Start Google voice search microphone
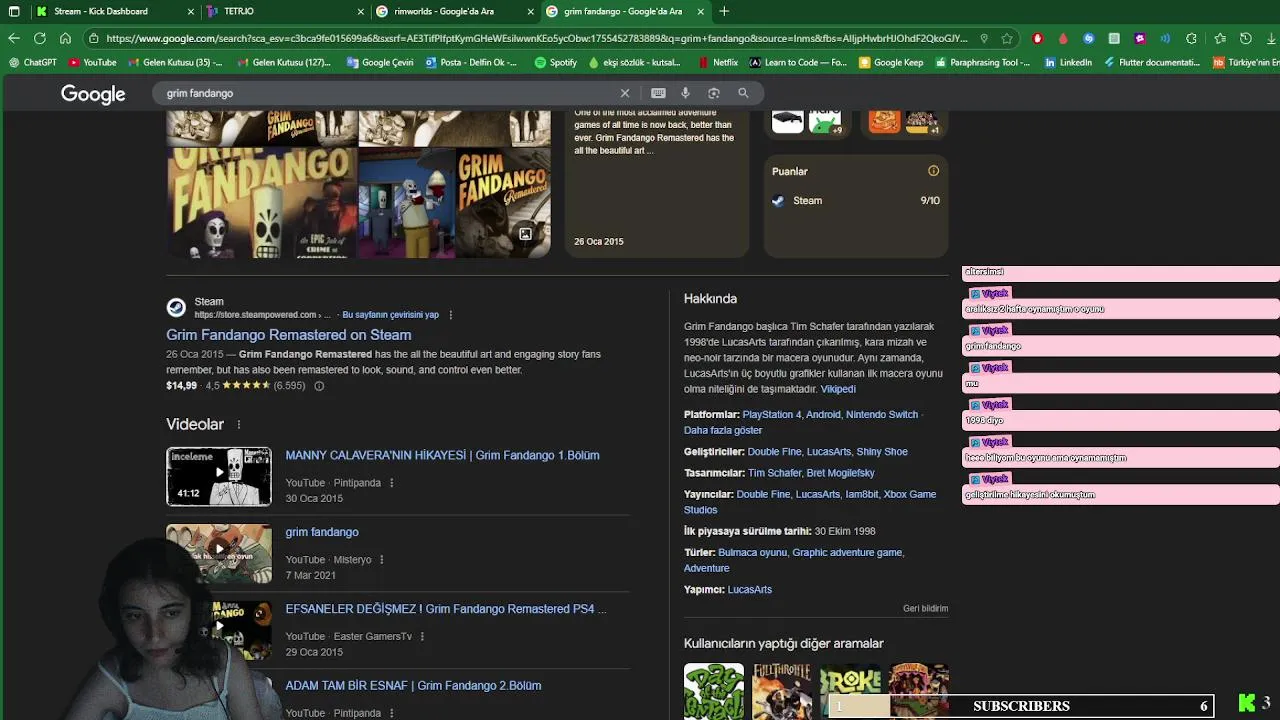Viewport: 1280px width, 720px height. [x=685, y=93]
